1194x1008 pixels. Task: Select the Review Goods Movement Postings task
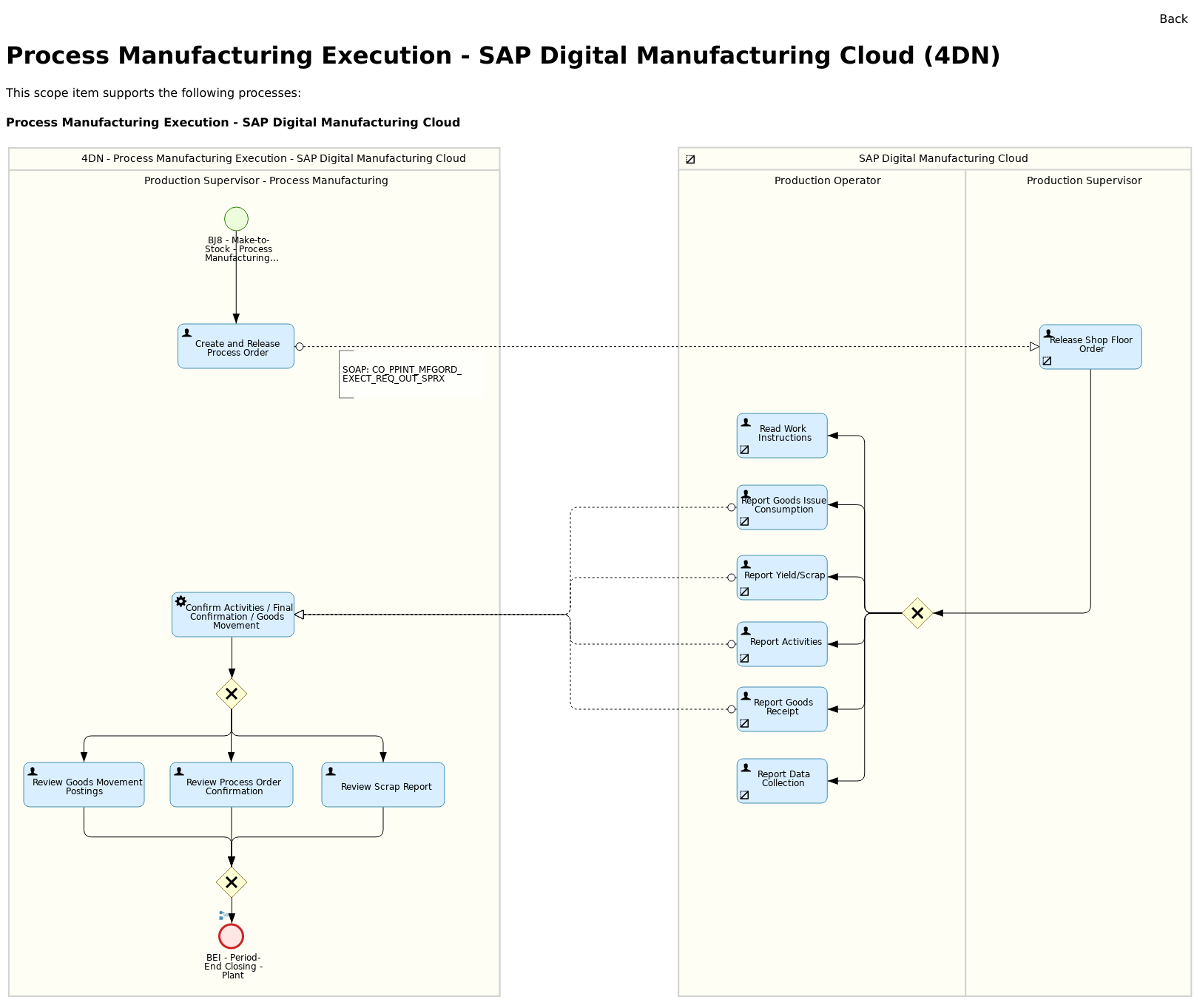(x=84, y=785)
